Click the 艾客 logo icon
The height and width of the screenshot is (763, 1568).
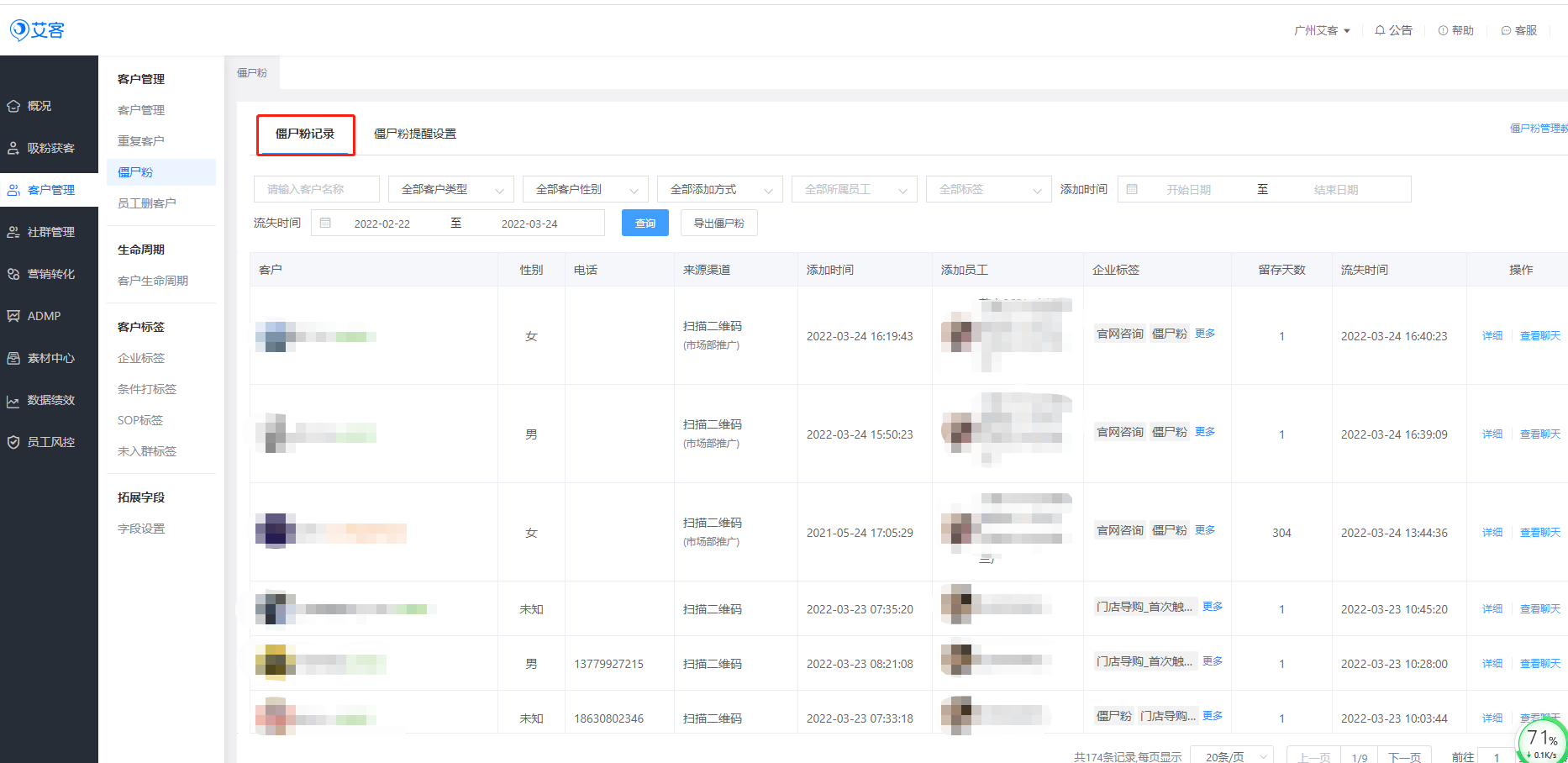19,30
